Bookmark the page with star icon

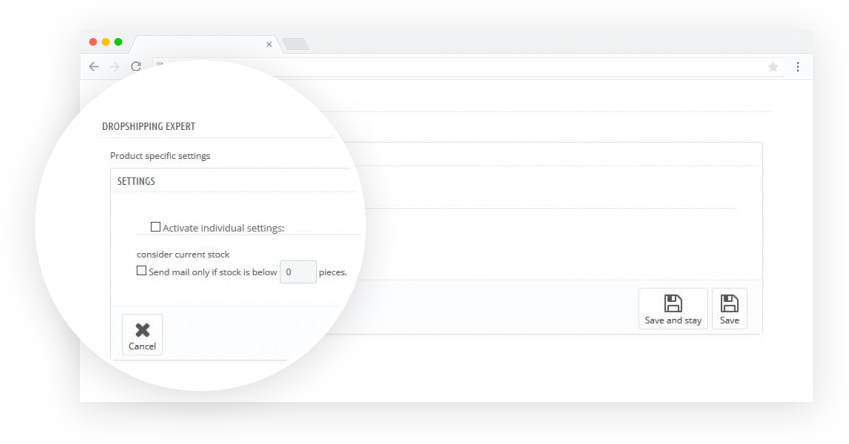click(773, 67)
